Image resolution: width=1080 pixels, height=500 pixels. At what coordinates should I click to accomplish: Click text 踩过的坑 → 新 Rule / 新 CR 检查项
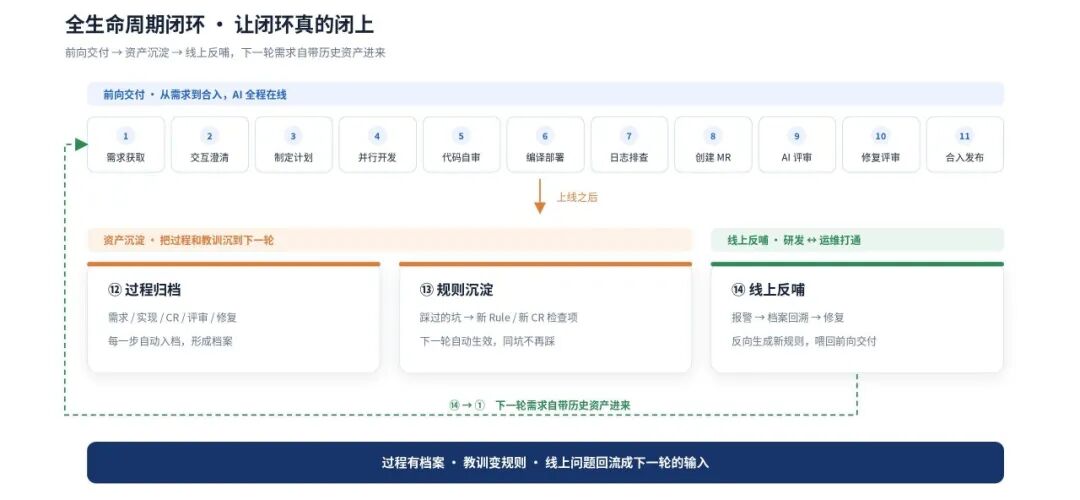498,317
